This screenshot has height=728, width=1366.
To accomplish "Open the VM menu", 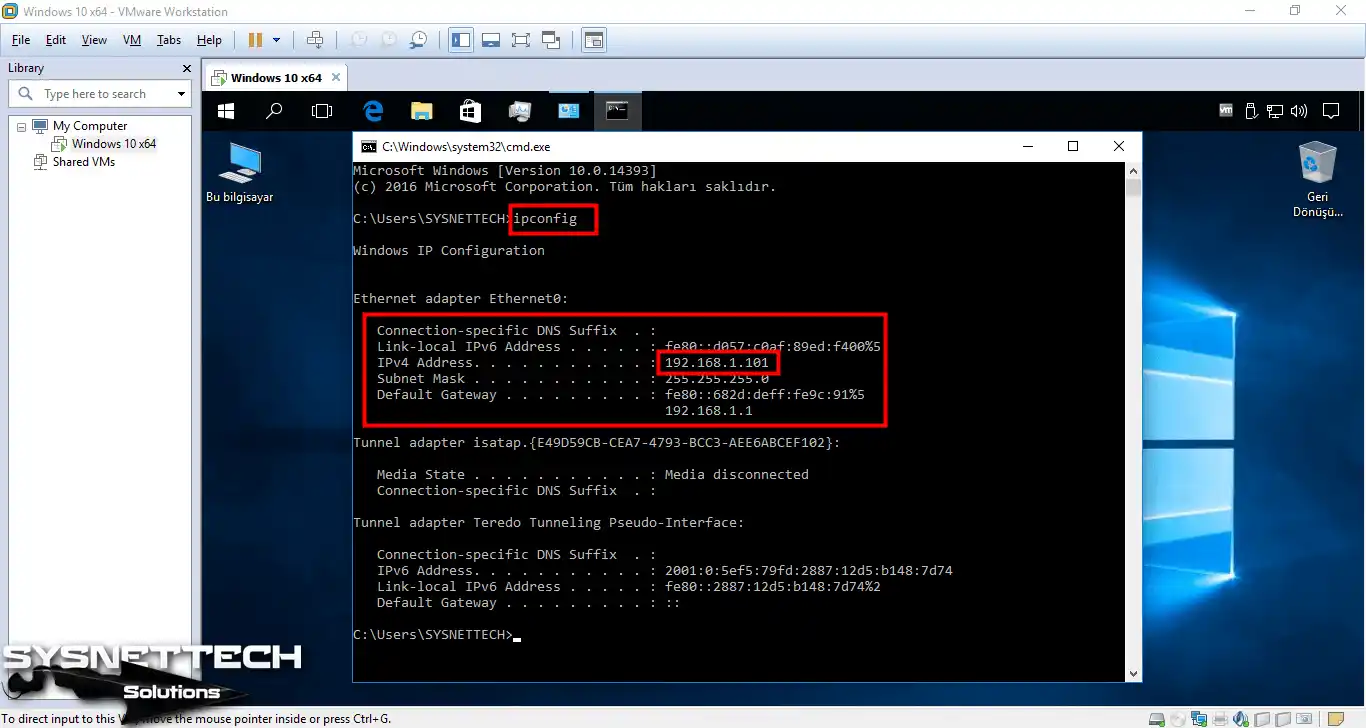I will coord(132,40).
